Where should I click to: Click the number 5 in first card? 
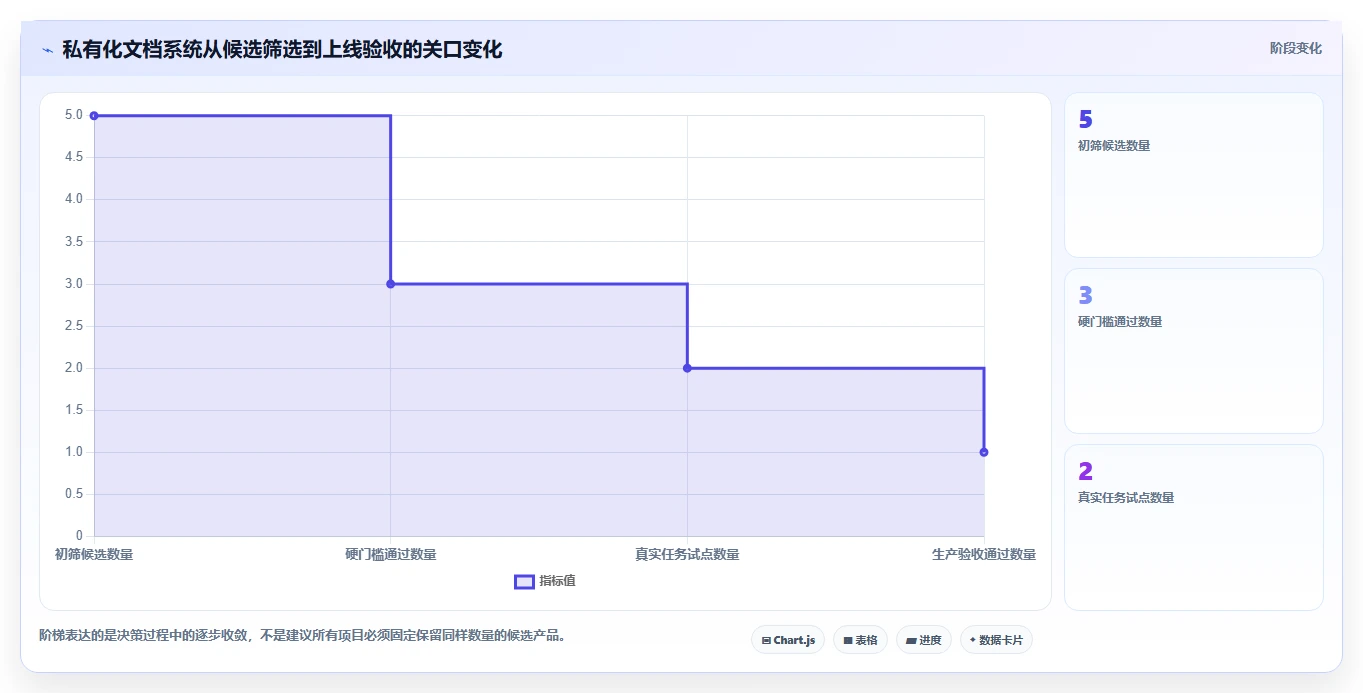point(1085,120)
